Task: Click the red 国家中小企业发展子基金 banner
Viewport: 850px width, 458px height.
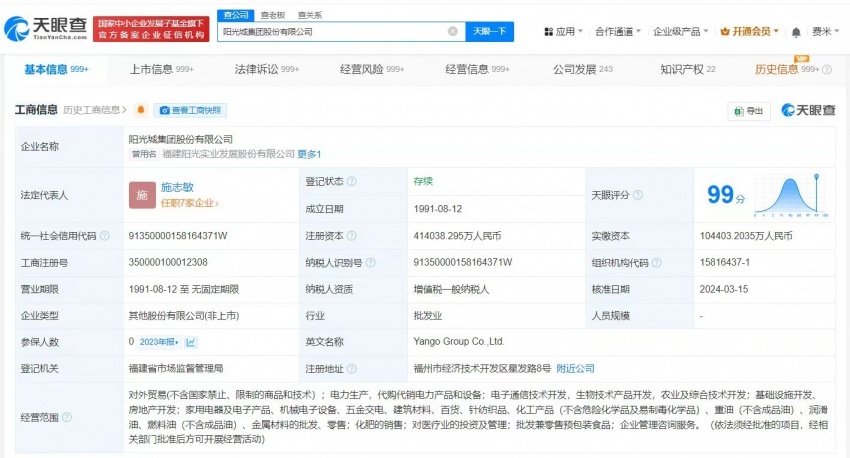Action: pyautogui.click(x=151, y=29)
